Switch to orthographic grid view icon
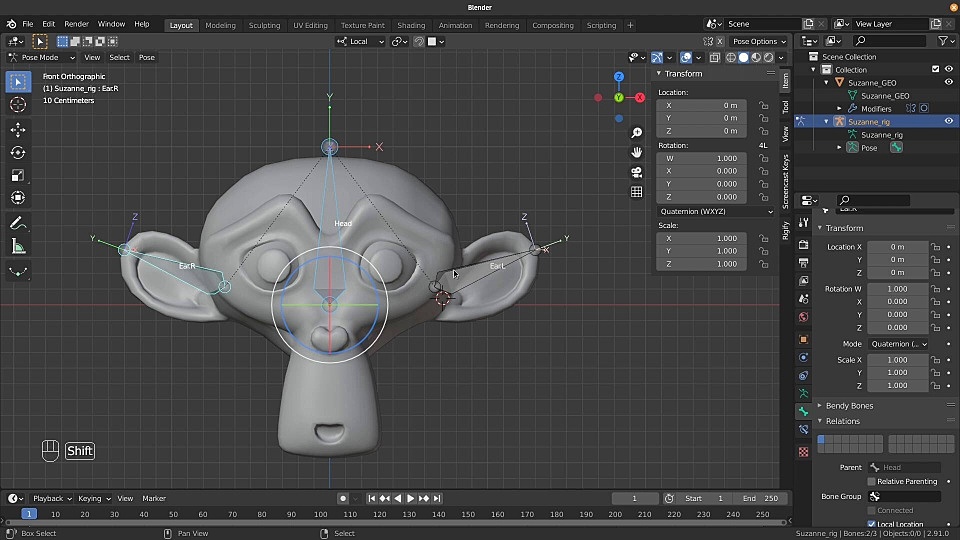 pos(636,192)
